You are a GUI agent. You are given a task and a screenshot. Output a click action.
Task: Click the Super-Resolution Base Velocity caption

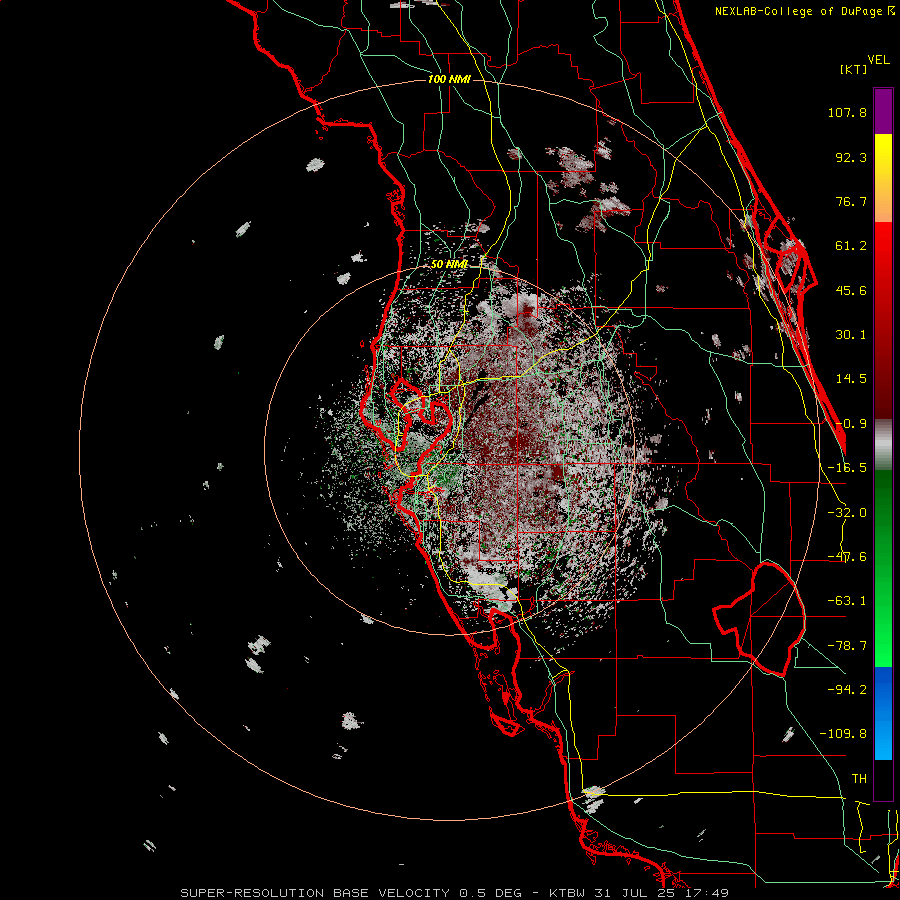pyautogui.click(x=455, y=893)
